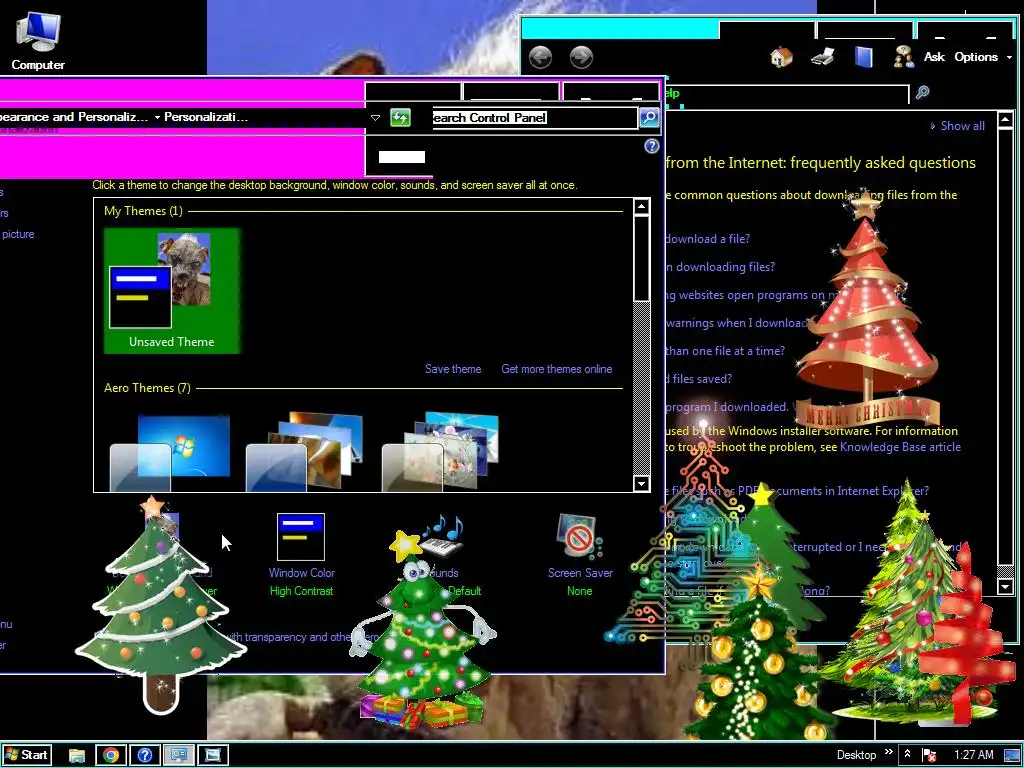This screenshot has width=1024, height=768.
Task: Click Save theme link
Action: point(453,369)
